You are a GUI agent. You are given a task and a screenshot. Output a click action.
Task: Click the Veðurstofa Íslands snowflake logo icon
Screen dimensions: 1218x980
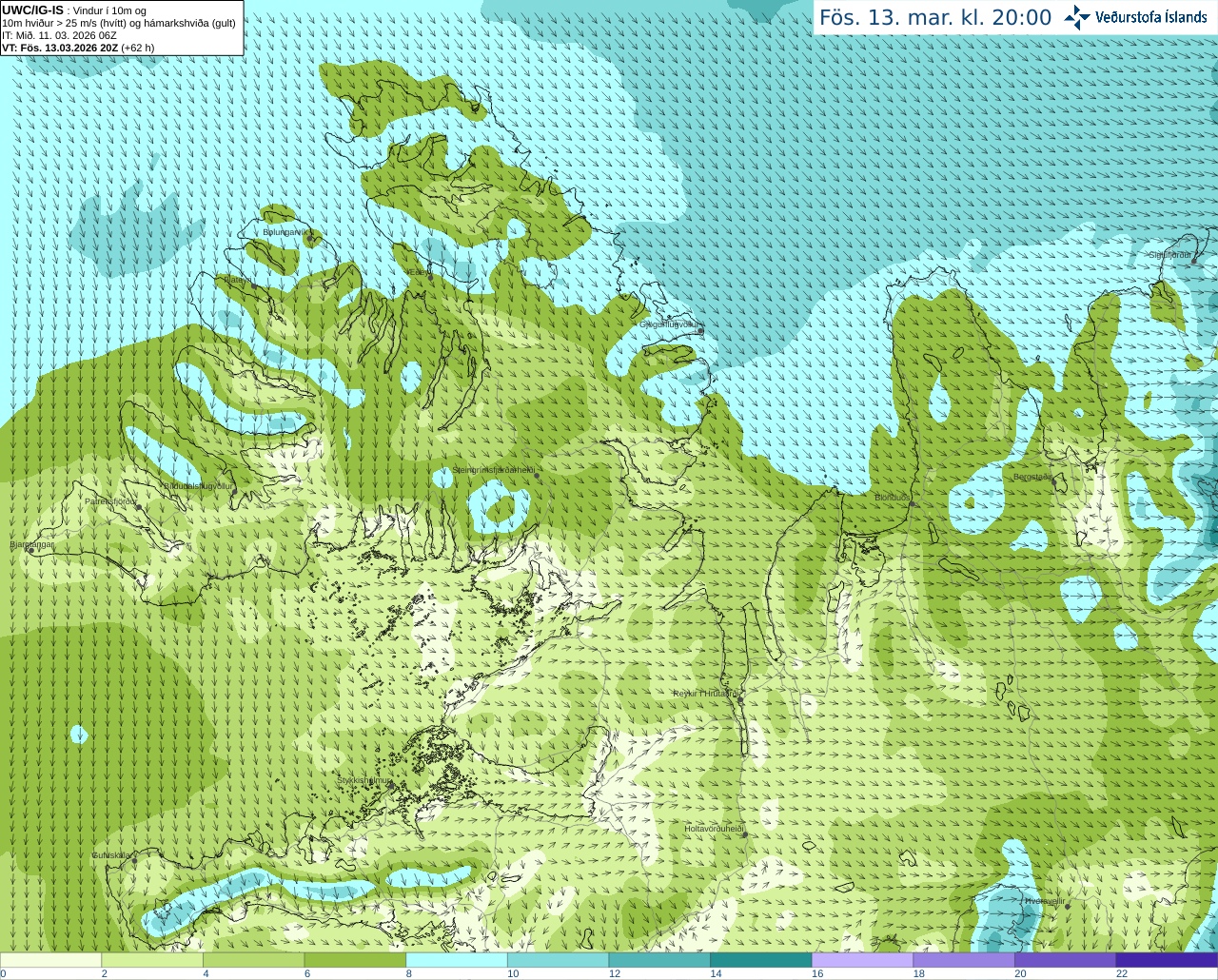pos(1077,17)
